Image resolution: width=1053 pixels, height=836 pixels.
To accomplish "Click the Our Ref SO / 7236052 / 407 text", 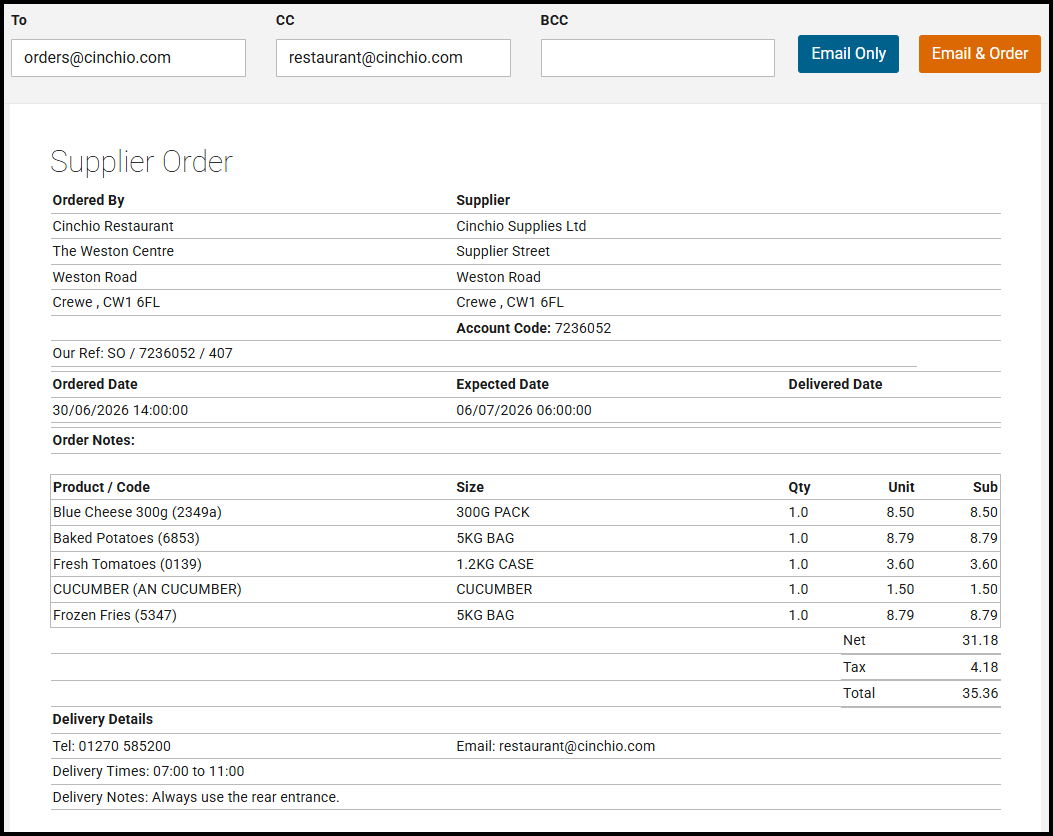I will pyautogui.click(x=142, y=353).
